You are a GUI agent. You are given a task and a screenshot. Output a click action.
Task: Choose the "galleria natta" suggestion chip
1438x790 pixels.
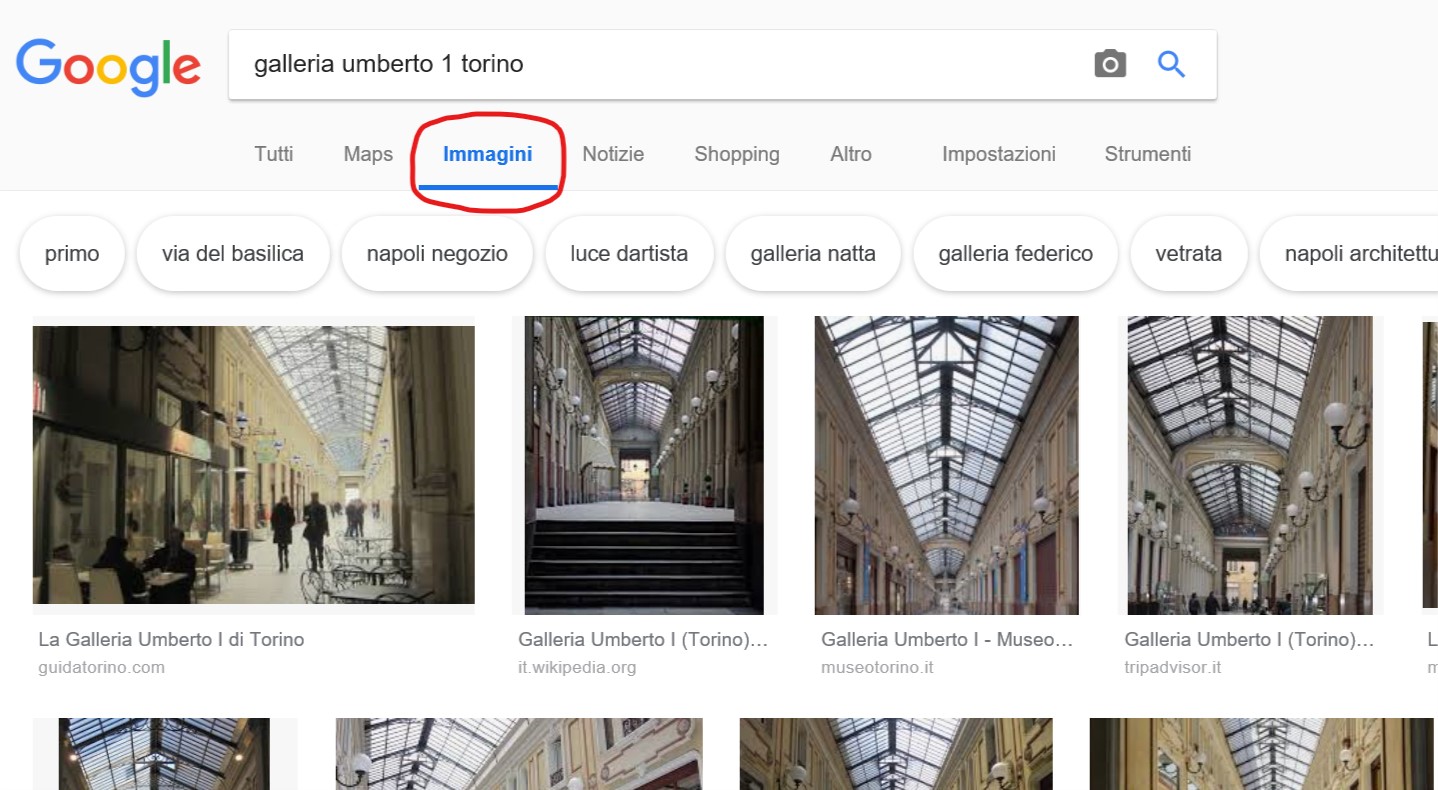(x=813, y=254)
